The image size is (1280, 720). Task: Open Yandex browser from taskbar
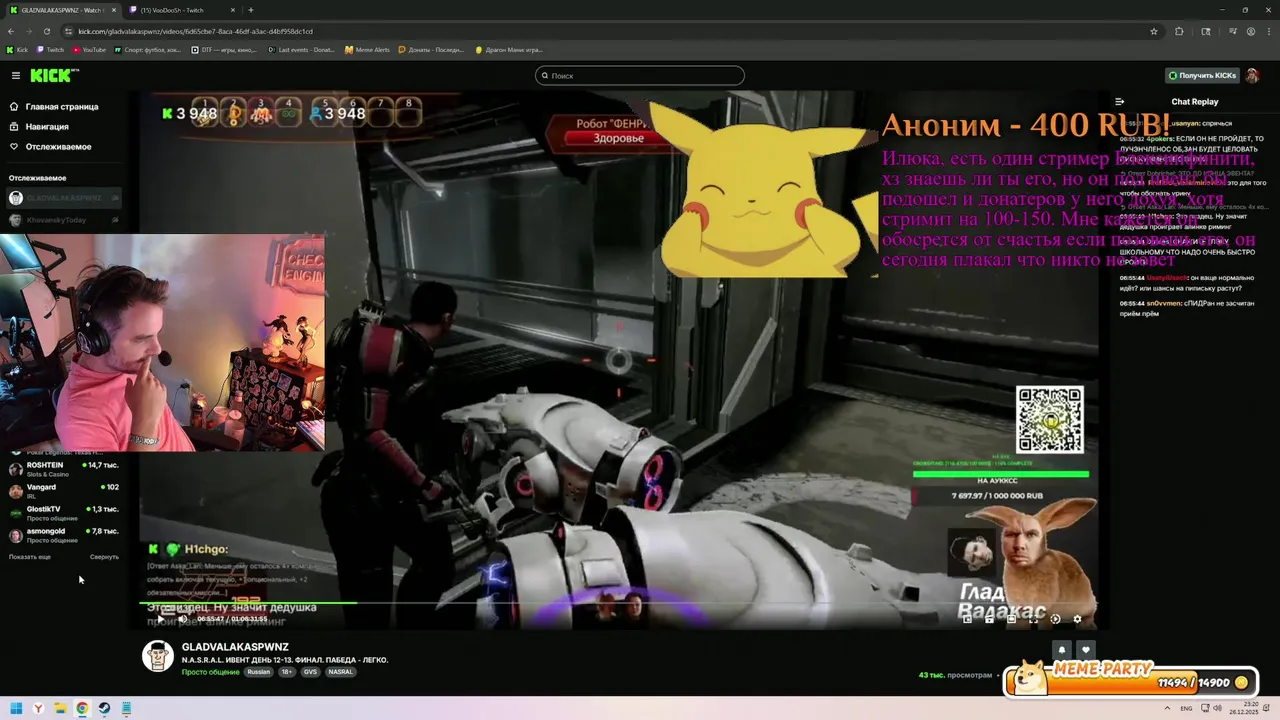(x=38, y=709)
